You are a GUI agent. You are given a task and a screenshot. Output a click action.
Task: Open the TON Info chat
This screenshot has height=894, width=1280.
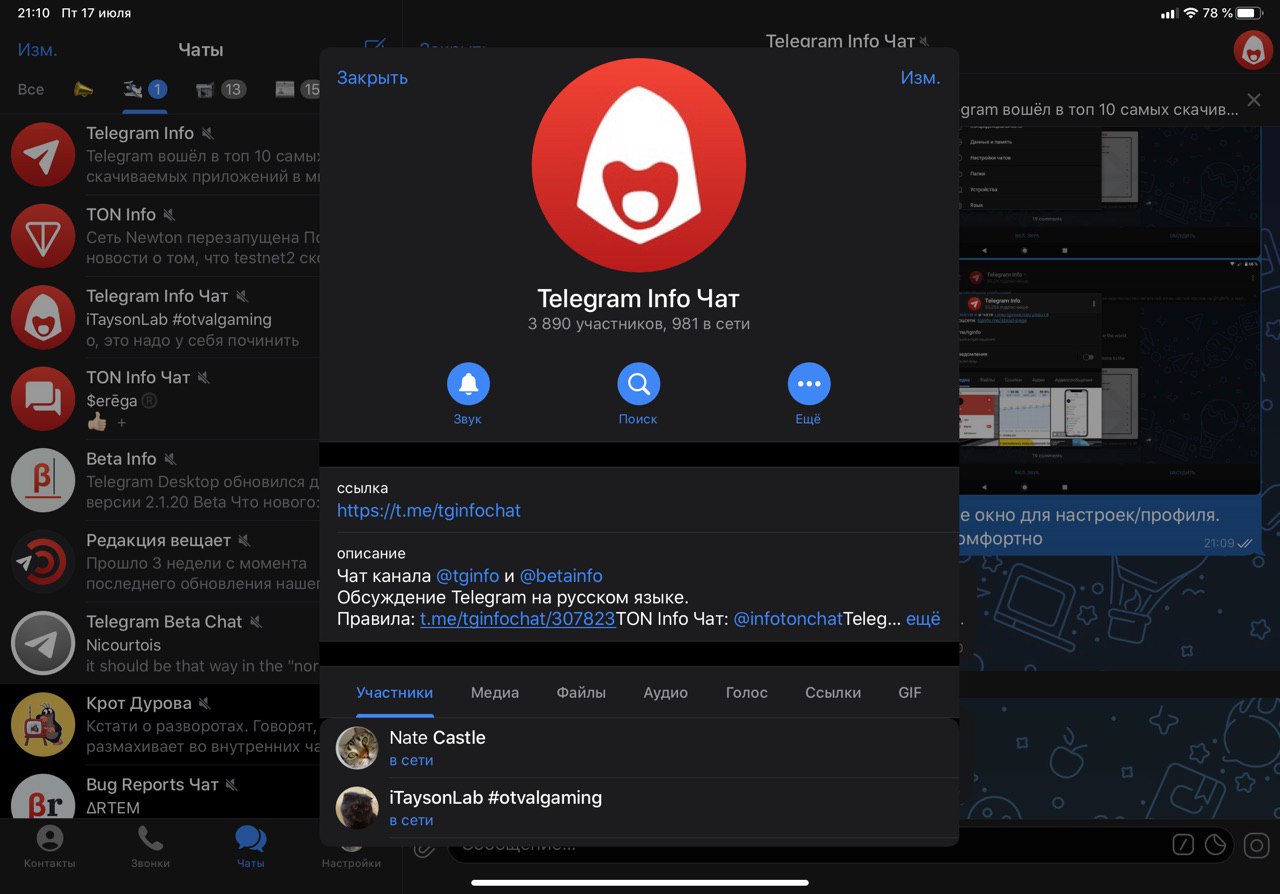point(160,237)
